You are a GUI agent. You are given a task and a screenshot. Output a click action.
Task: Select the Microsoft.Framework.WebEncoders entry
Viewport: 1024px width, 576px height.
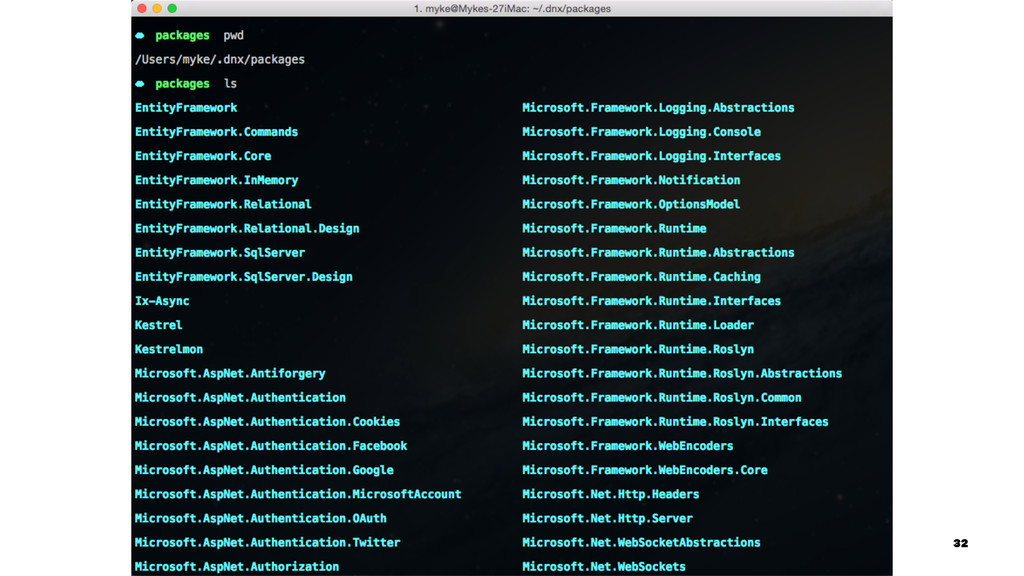click(628, 446)
